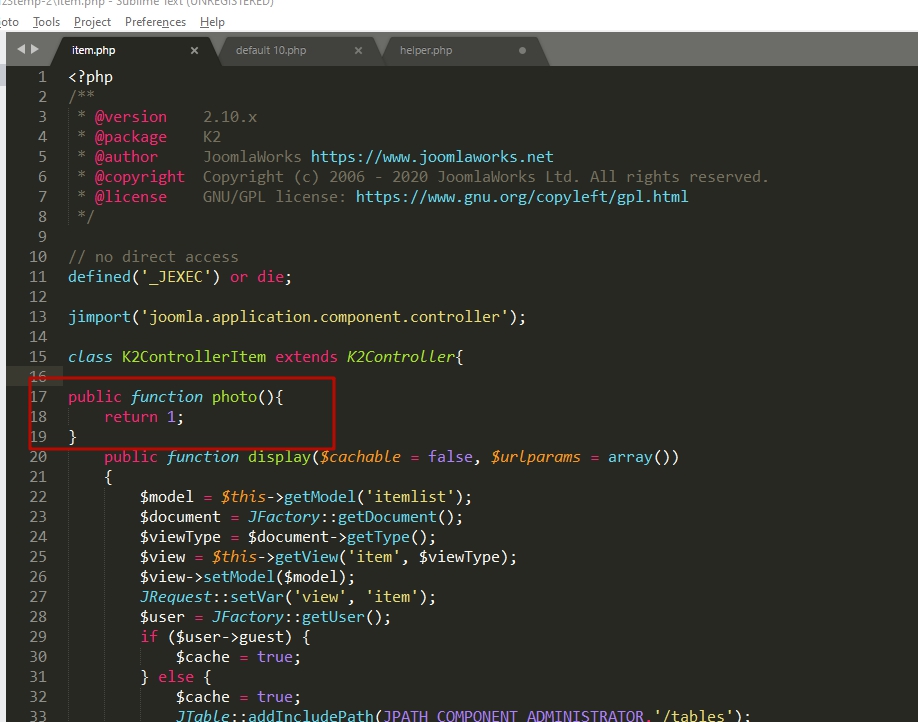Switch to the default 10.php tab
The height and width of the screenshot is (722, 918).
[x=271, y=50]
